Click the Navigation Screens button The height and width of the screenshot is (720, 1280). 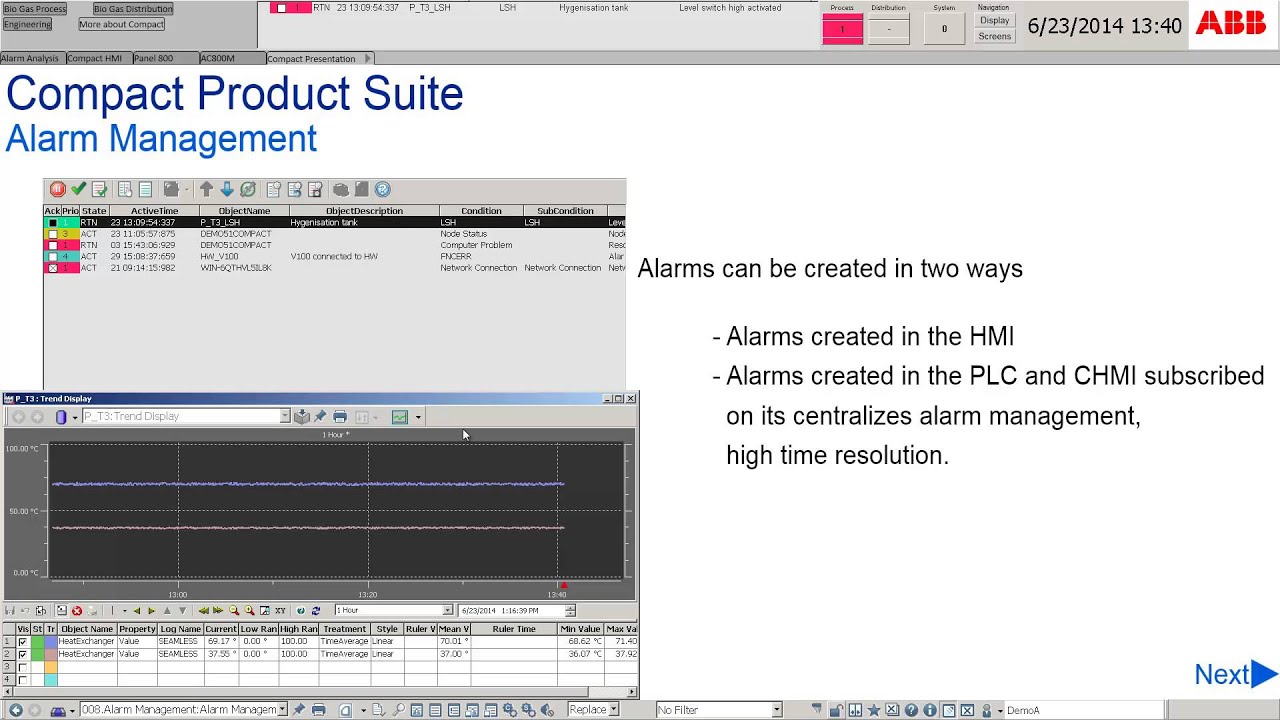995,36
